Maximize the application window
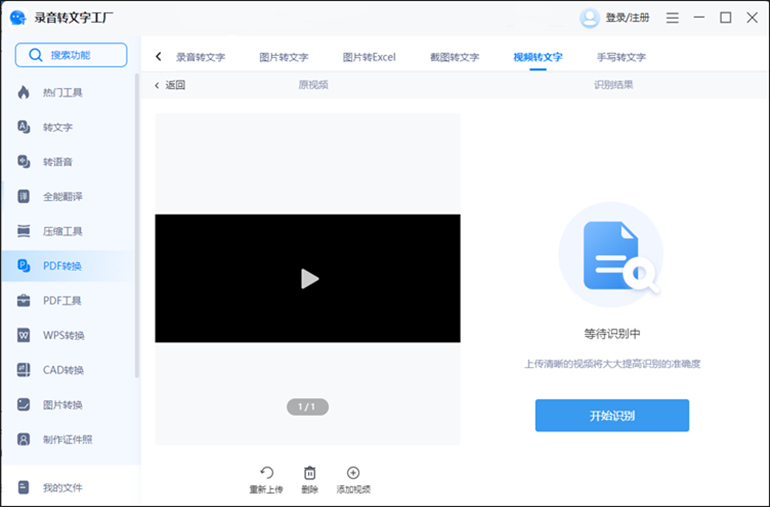Screen dimensions: 770x507 click(x=725, y=18)
